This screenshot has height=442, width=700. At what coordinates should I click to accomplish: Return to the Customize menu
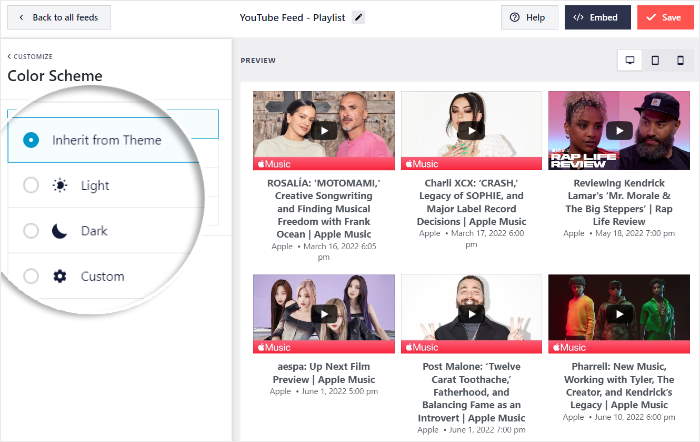tap(30, 56)
